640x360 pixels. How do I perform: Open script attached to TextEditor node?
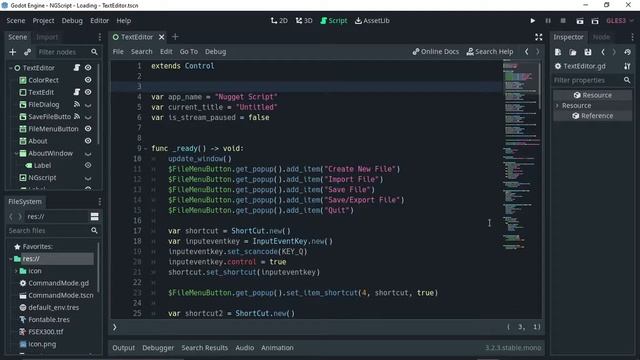click(77, 68)
